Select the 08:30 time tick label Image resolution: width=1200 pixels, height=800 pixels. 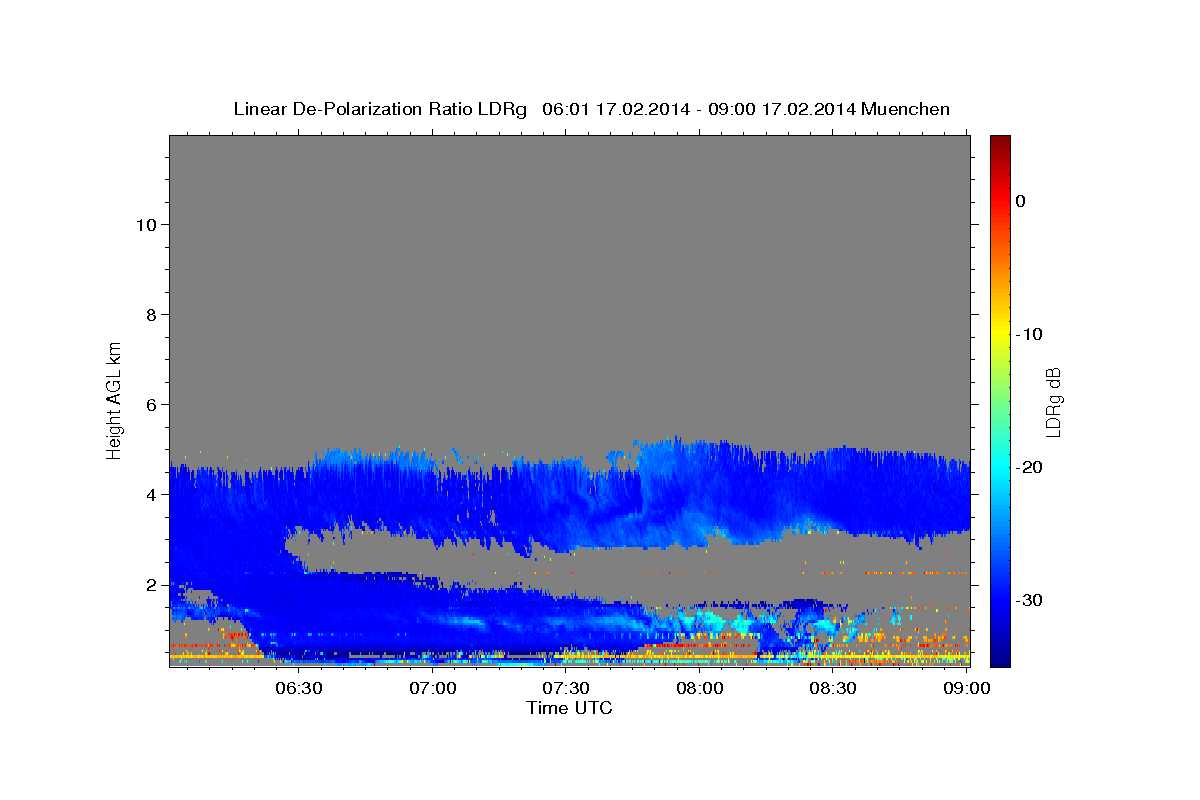pos(833,689)
